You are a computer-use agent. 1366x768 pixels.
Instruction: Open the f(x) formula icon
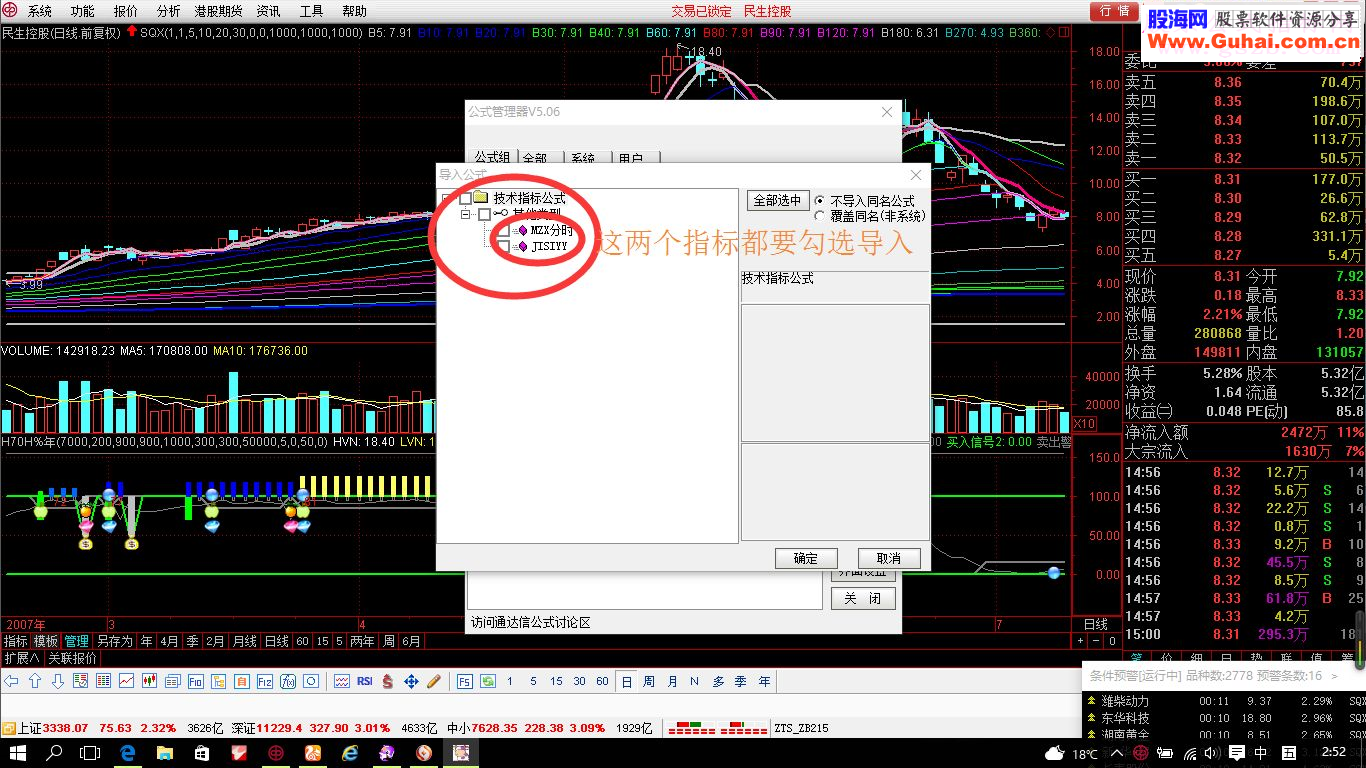click(x=288, y=681)
